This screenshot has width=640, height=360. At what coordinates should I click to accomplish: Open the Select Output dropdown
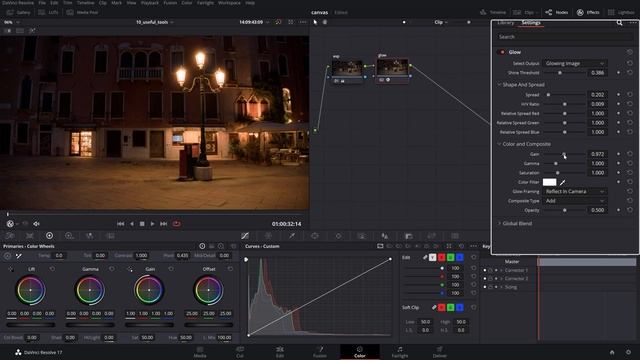[x=574, y=63]
